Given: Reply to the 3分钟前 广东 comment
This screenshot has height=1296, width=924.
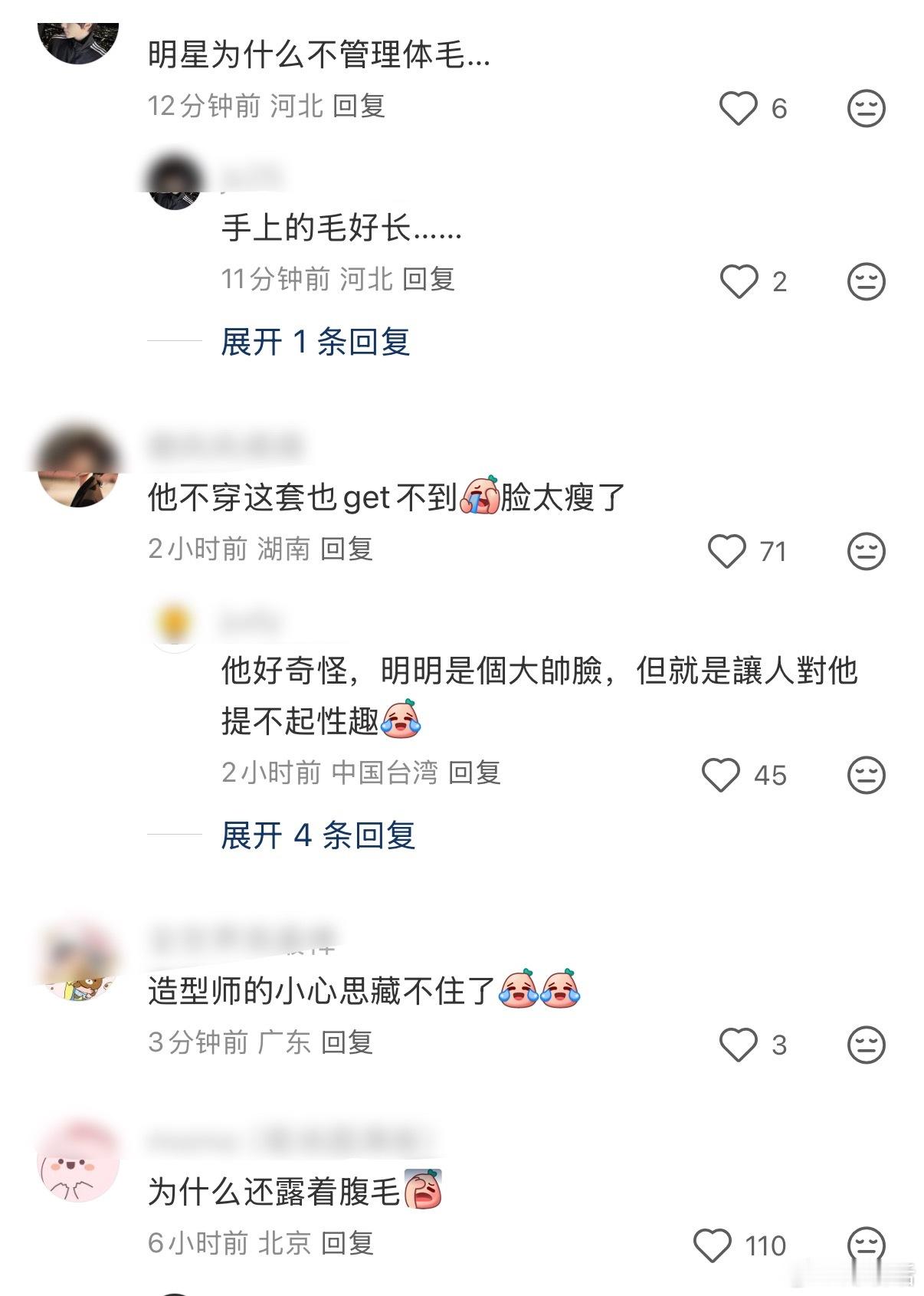Looking at the screenshot, I should click(x=346, y=1042).
